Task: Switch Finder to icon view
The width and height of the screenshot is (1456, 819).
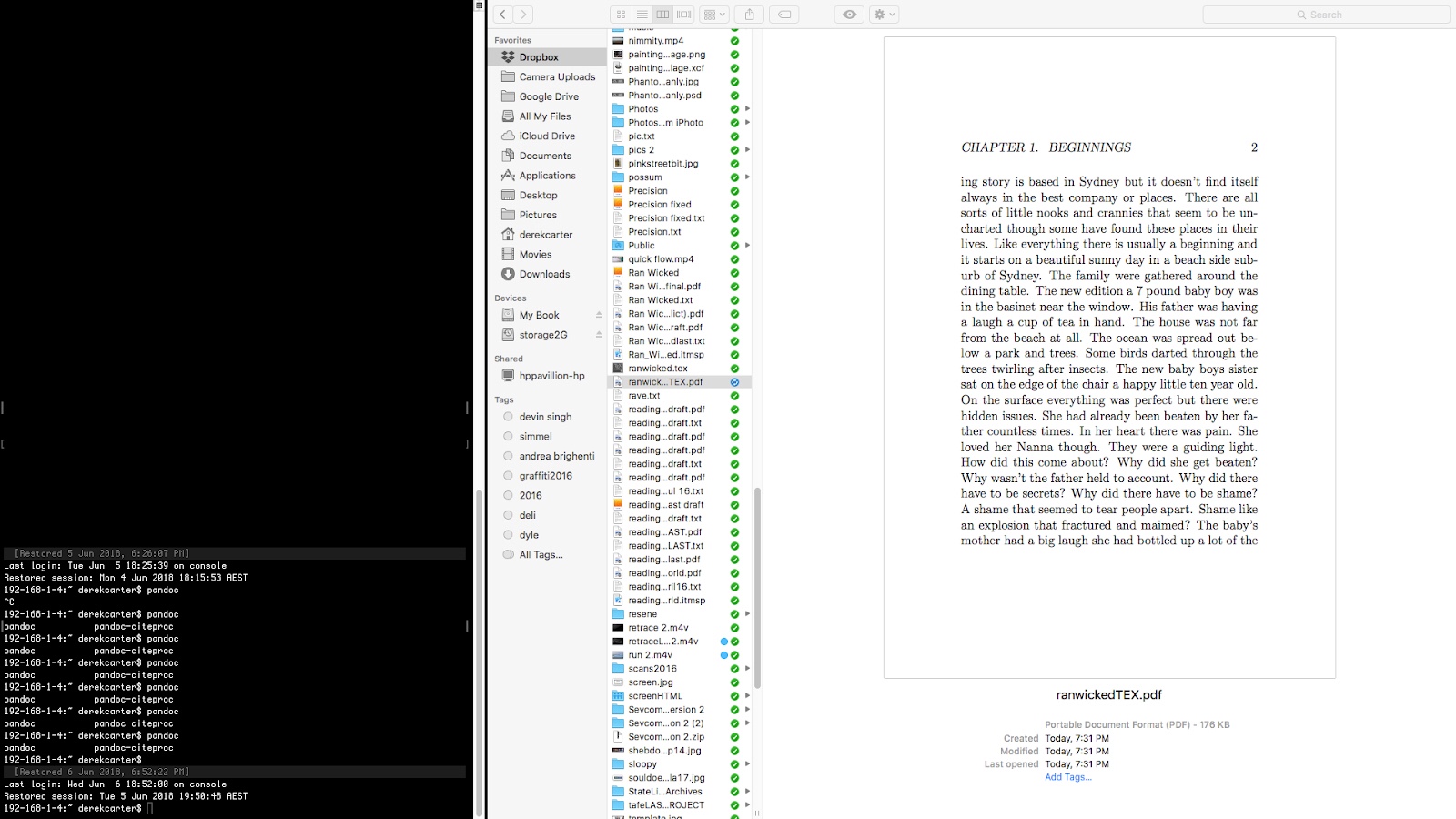Action: point(621,15)
